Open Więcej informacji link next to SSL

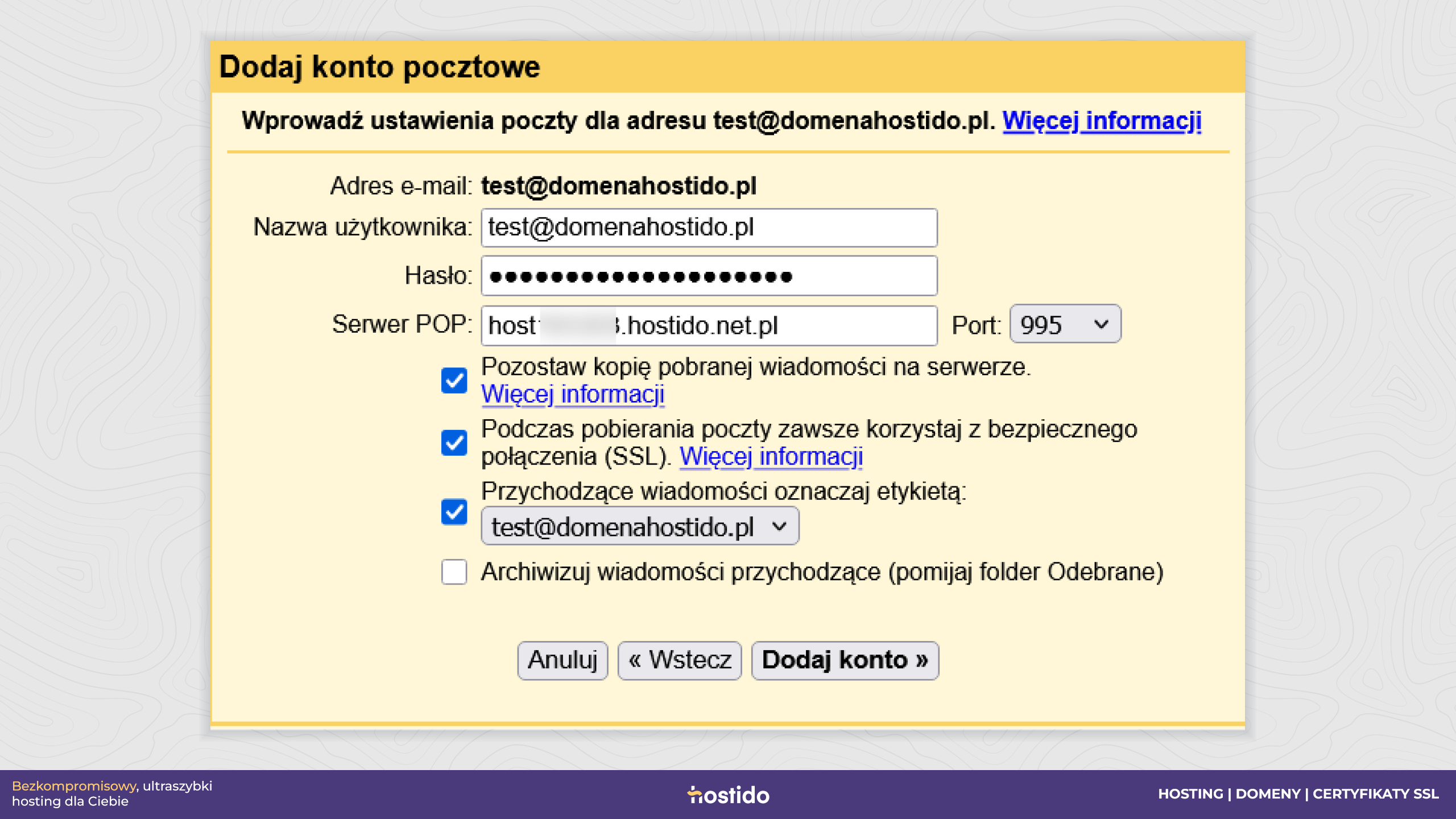click(x=771, y=456)
